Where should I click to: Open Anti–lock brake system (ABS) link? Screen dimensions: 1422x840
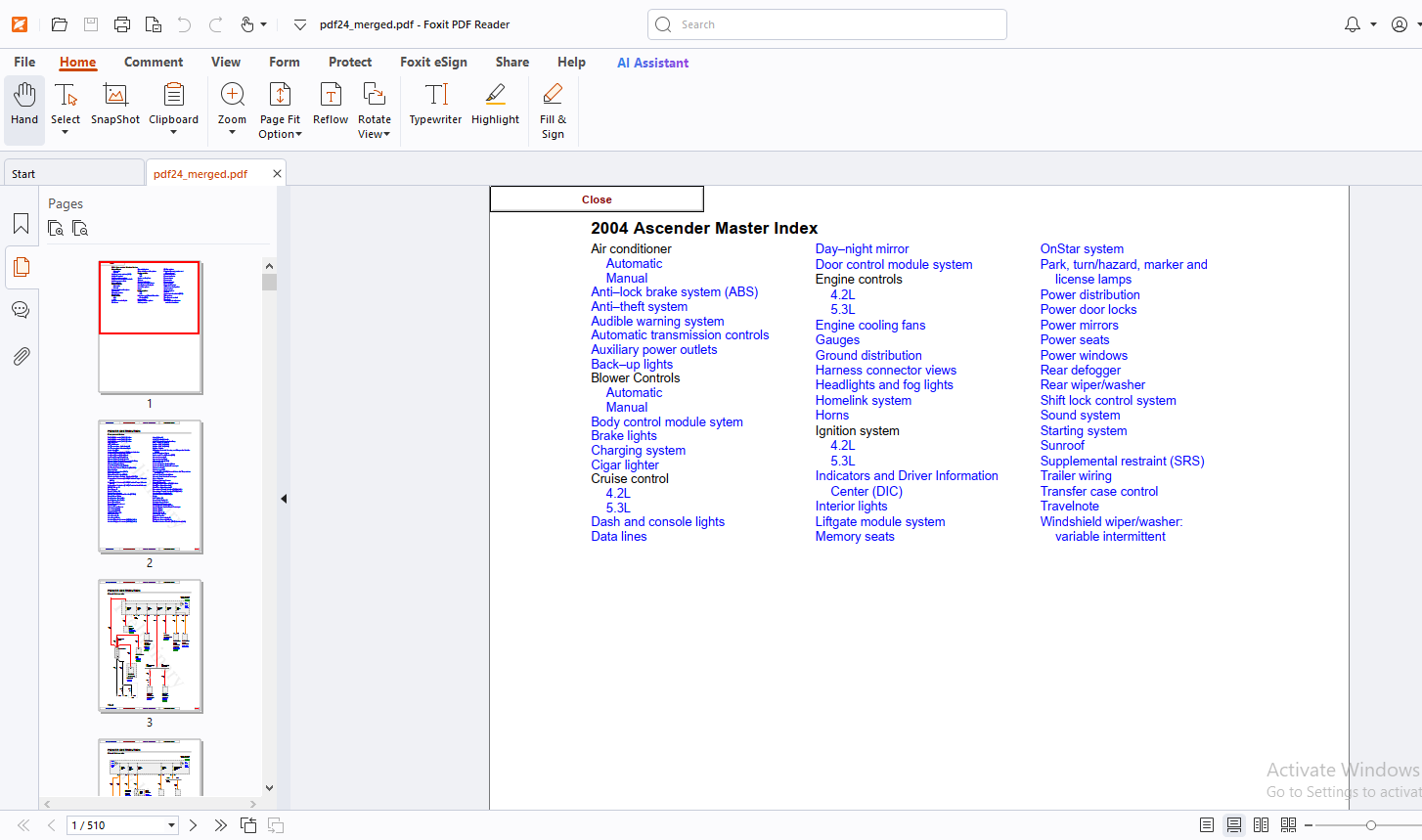(x=674, y=291)
